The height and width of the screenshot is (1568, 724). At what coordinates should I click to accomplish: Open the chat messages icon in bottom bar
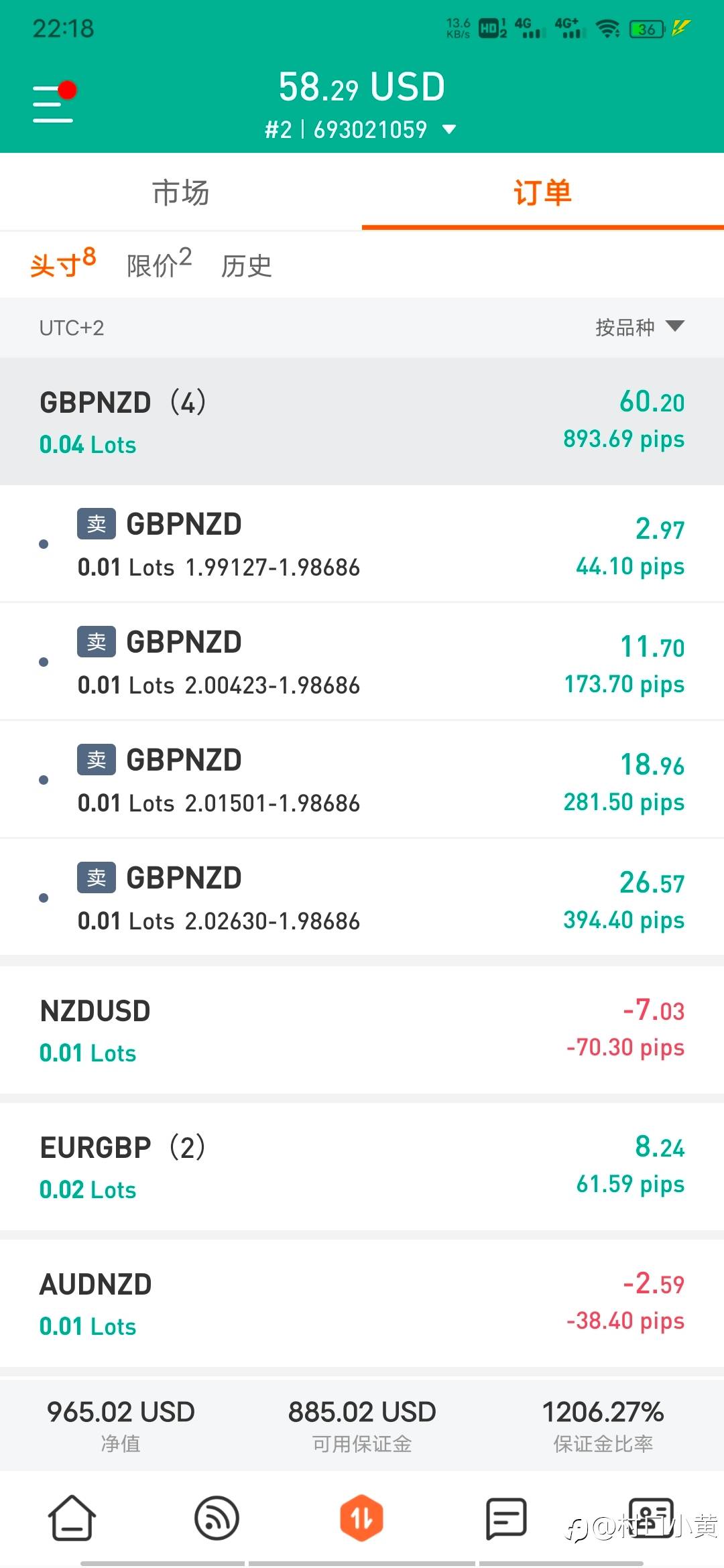point(506,1518)
